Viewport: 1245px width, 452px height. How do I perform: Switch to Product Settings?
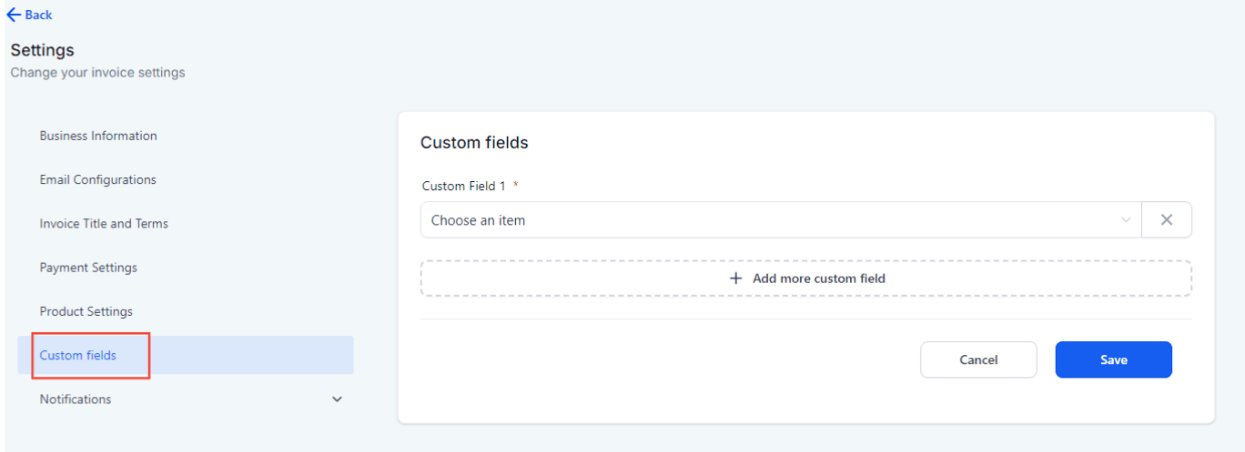tap(86, 312)
